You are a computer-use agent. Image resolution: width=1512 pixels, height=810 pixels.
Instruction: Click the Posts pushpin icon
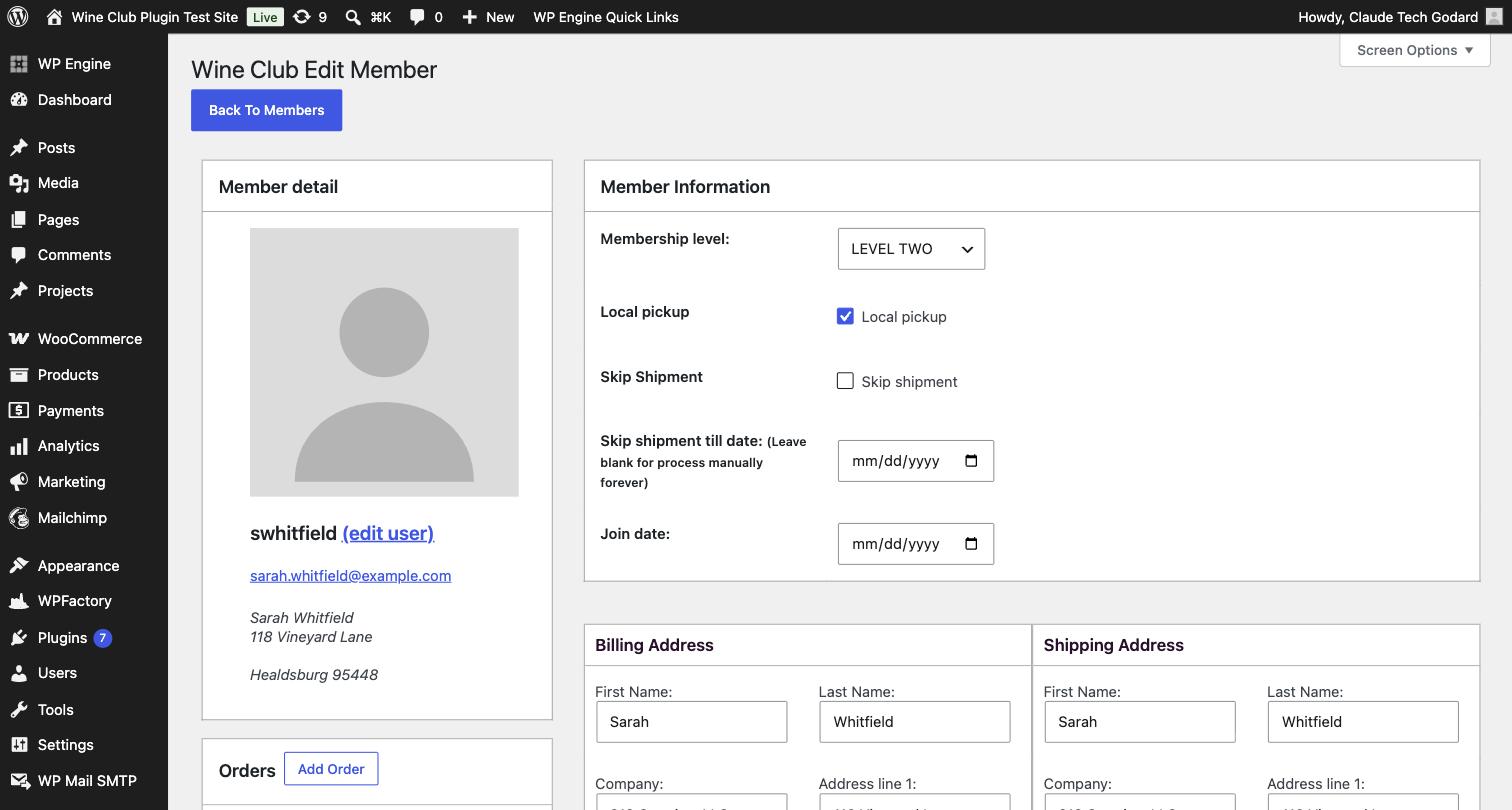pyautogui.click(x=19, y=148)
